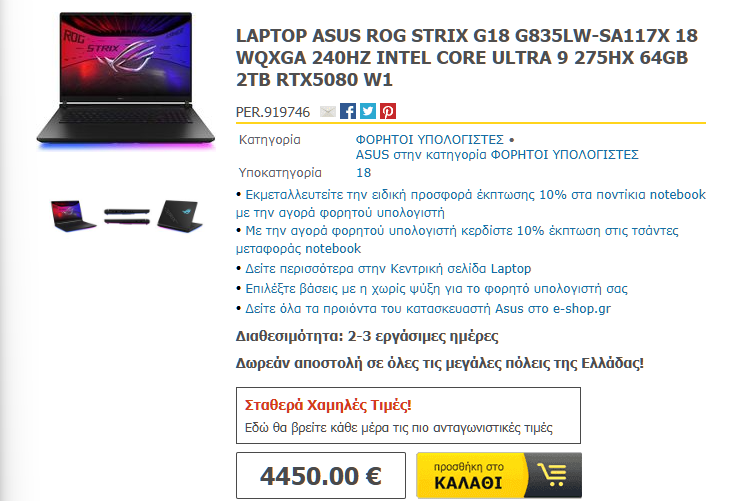Click the 4450.00 € price box

(321, 476)
